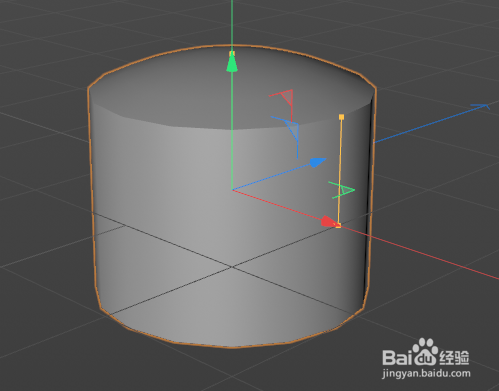Select the green triangular plane handle

click(346, 191)
